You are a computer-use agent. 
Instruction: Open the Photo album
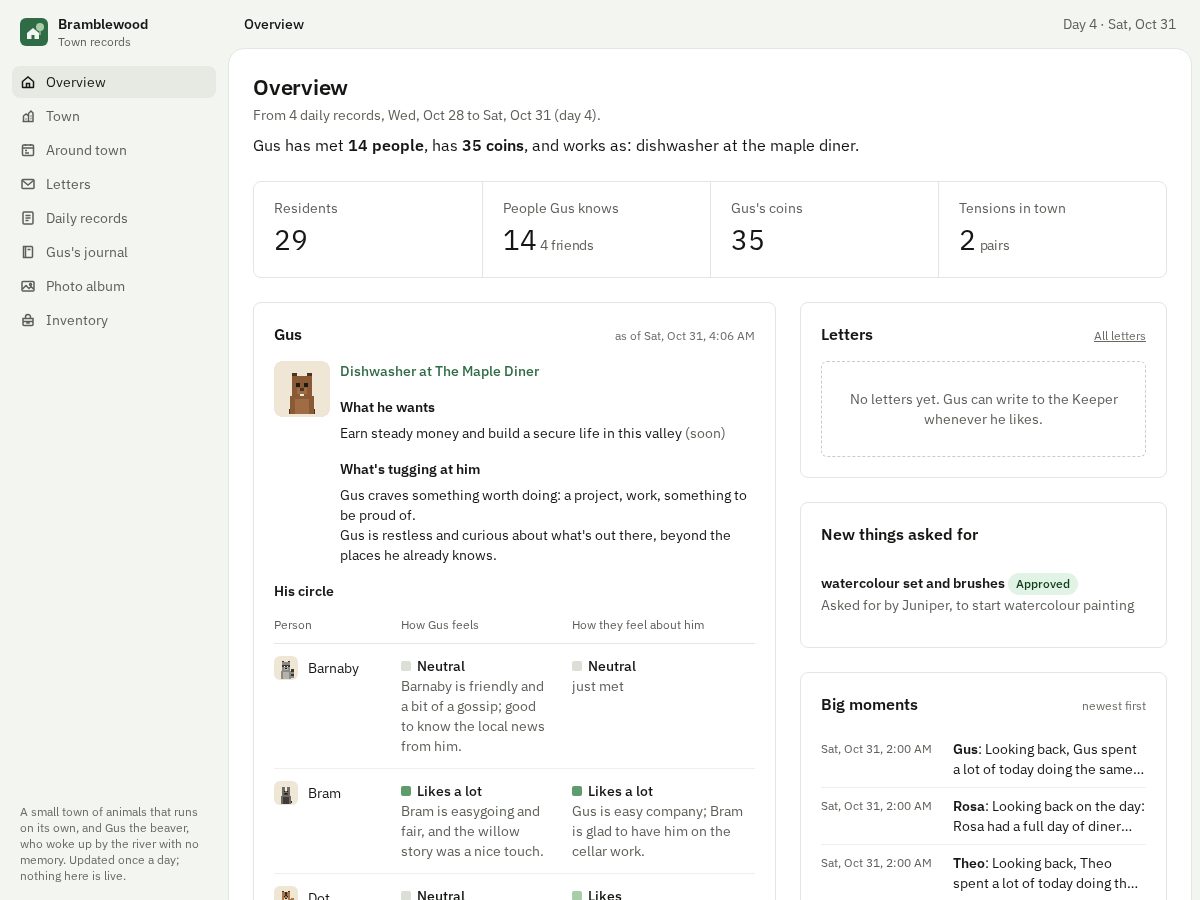pyautogui.click(x=114, y=286)
